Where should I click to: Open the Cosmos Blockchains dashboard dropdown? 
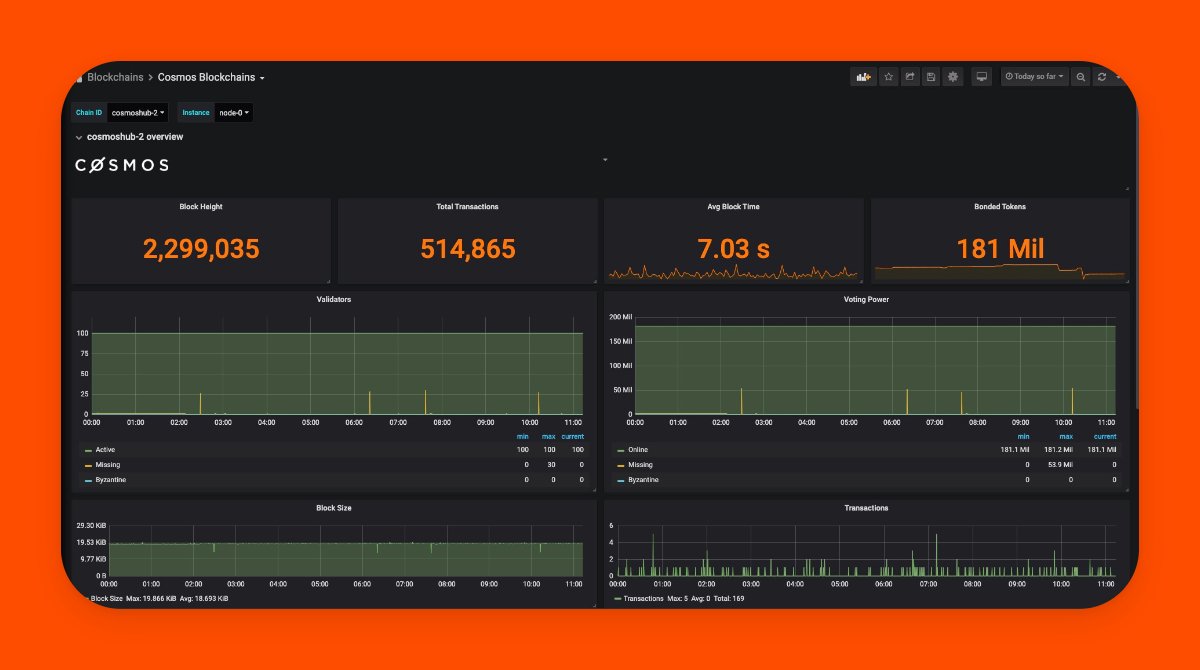211,77
